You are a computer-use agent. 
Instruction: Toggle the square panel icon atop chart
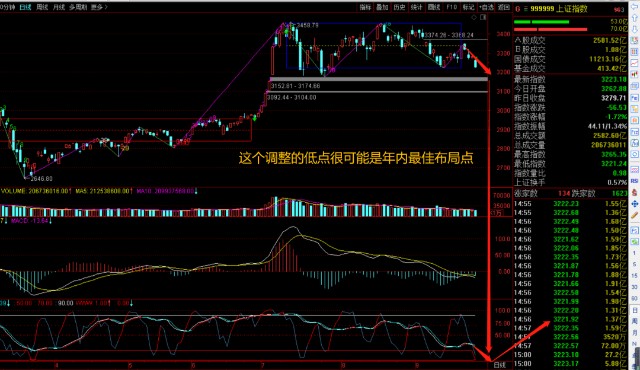point(483,17)
